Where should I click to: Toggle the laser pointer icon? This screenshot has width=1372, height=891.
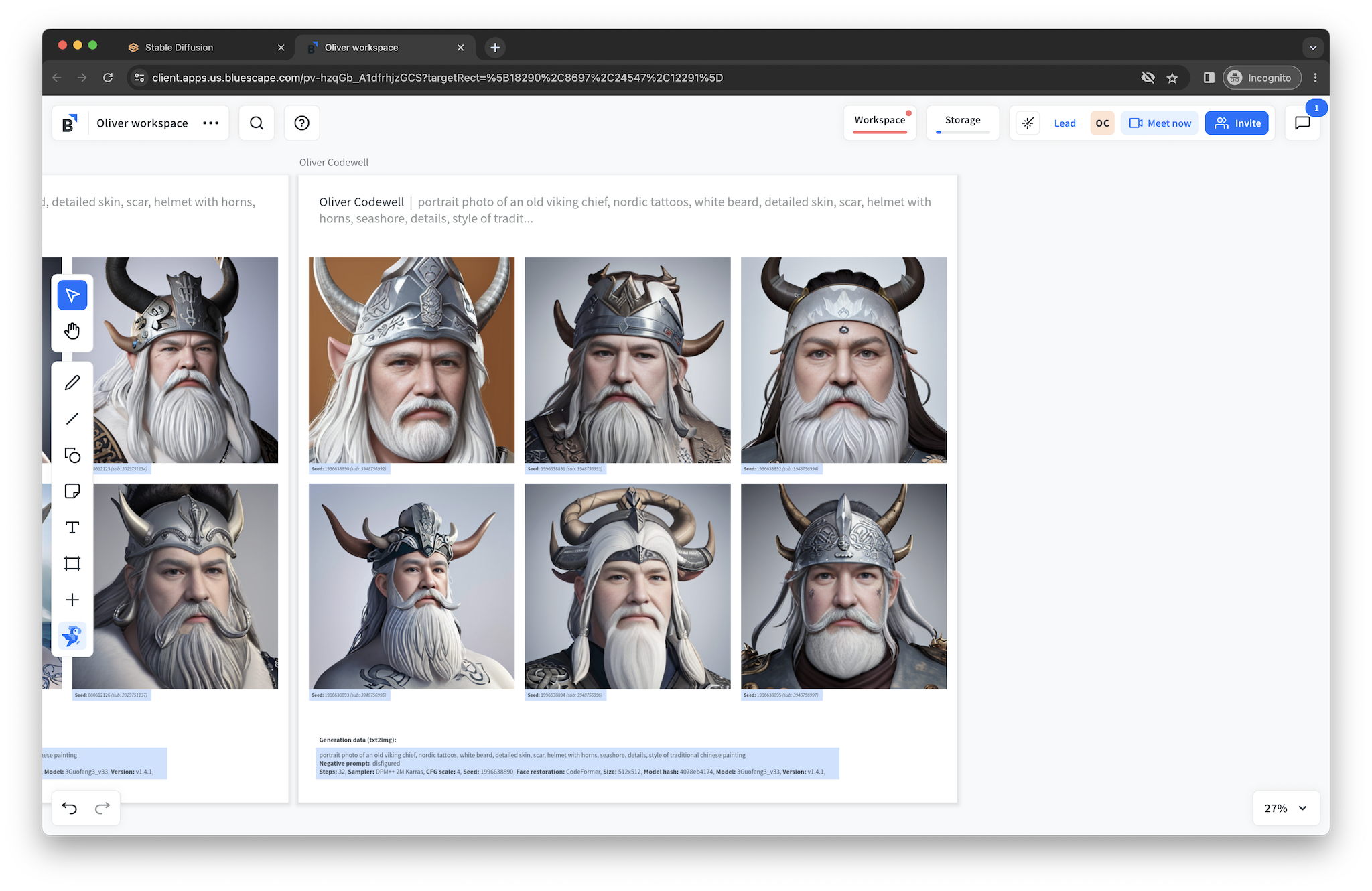point(1028,123)
